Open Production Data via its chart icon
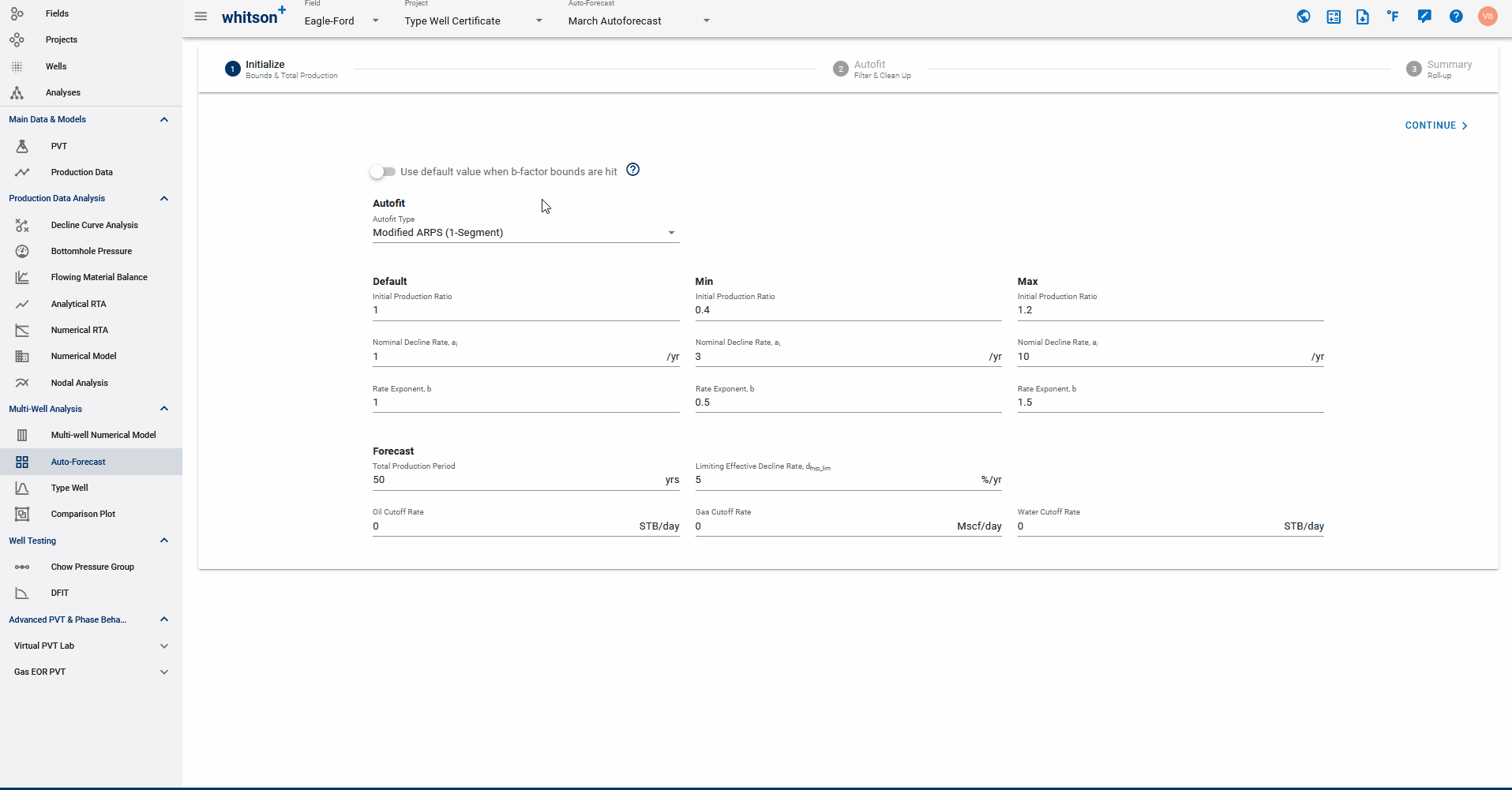 point(22,172)
